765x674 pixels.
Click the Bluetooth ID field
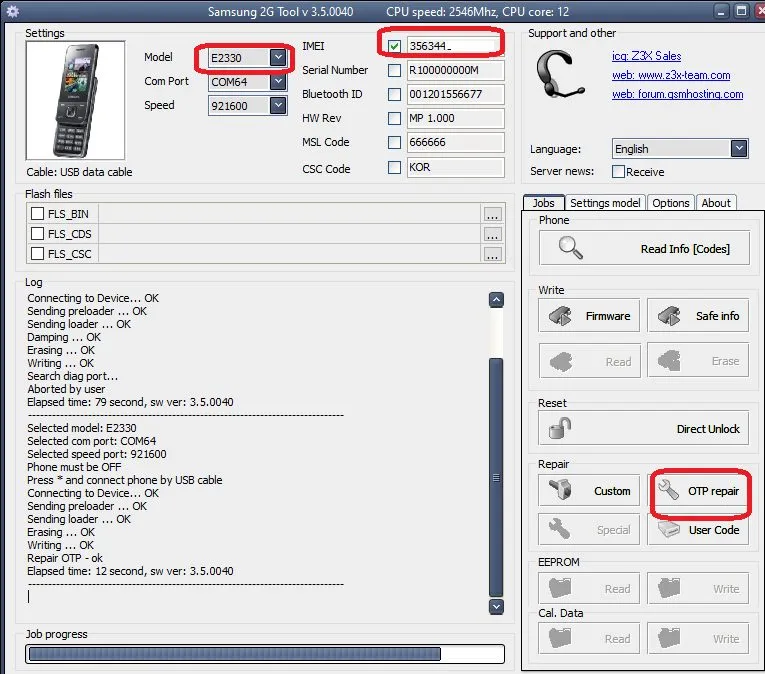[x=456, y=94]
